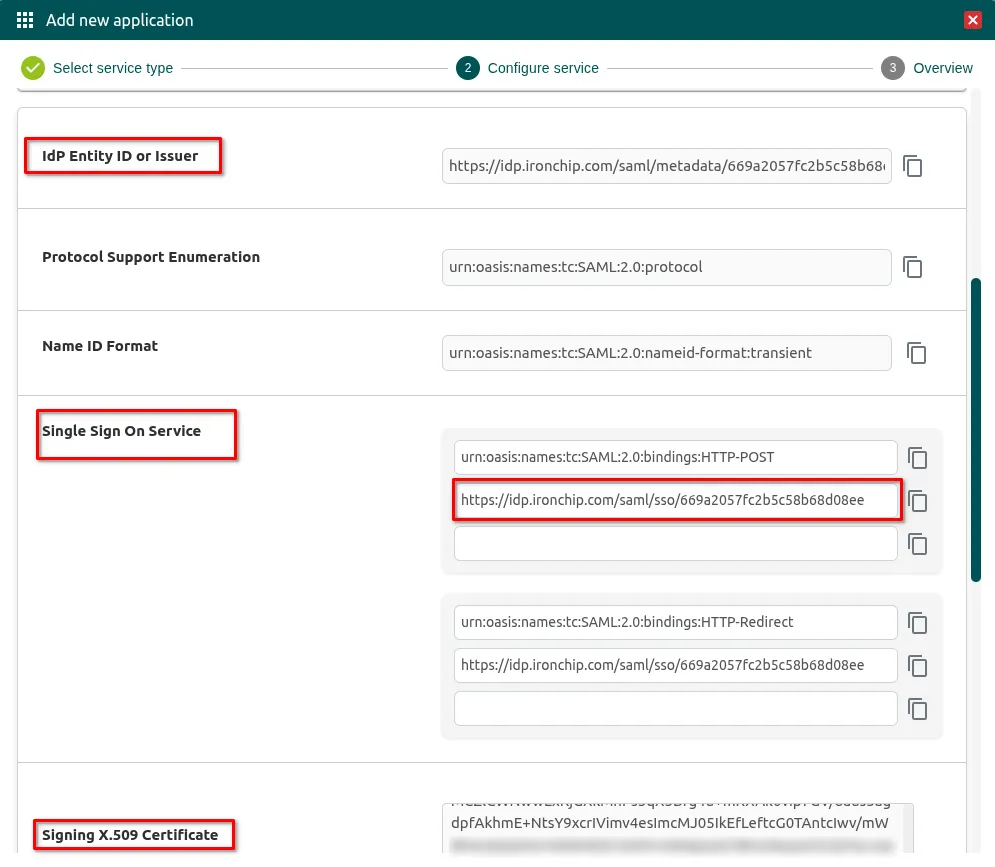Click the empty field in HTTP-POST group
Image resolution: width=995 pixels, height=867 pixels.
675,544
